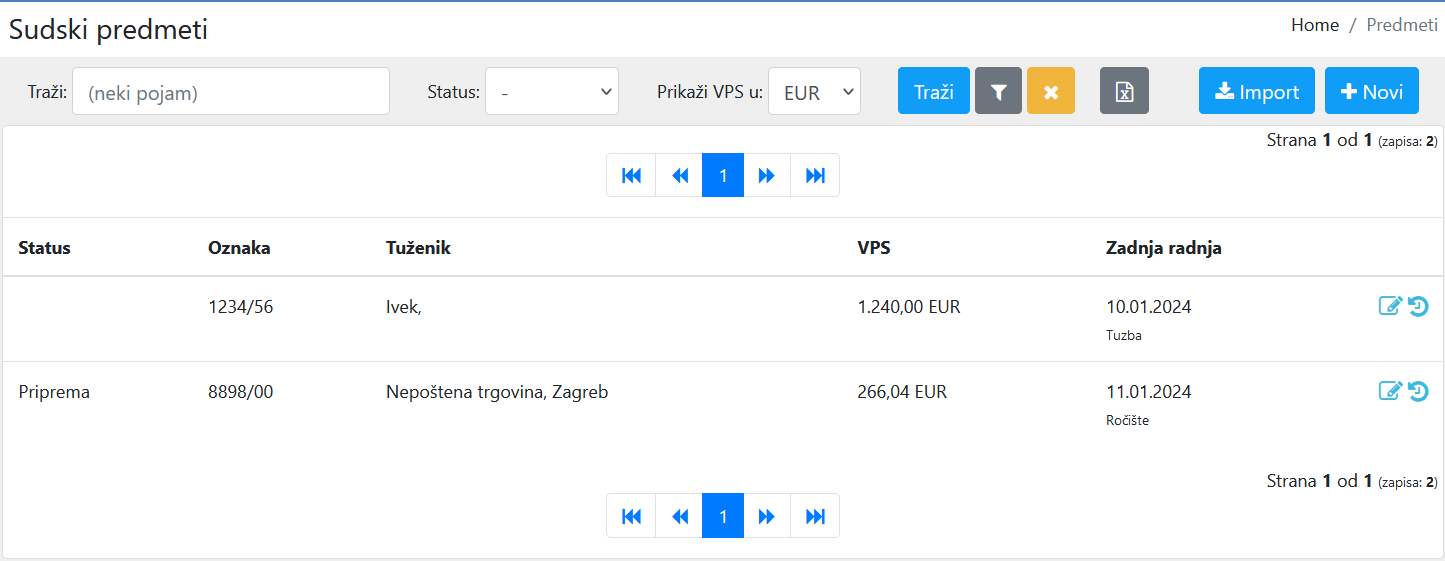
Task: Go to first page in top pagination
Action: (631, 175)
